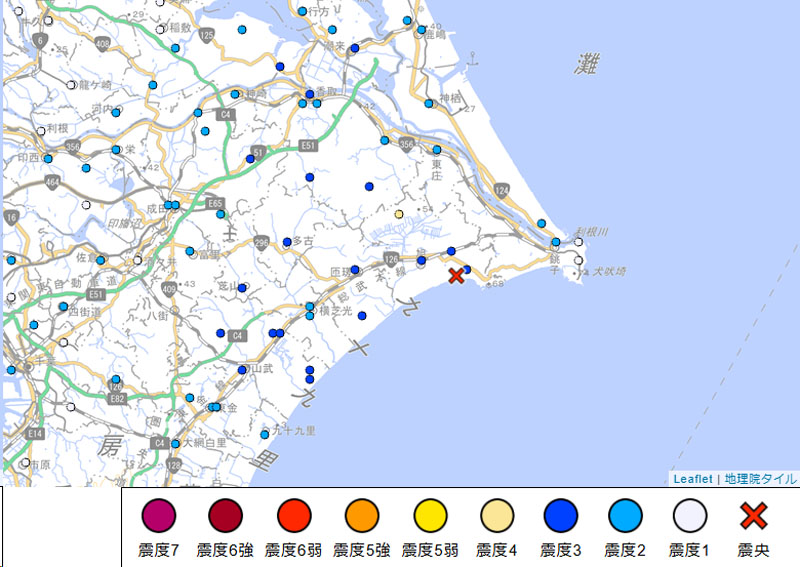This screenshot has height=567, width=800.
Task: Select the light blue marker above 銚子
Action: (556, 242)
